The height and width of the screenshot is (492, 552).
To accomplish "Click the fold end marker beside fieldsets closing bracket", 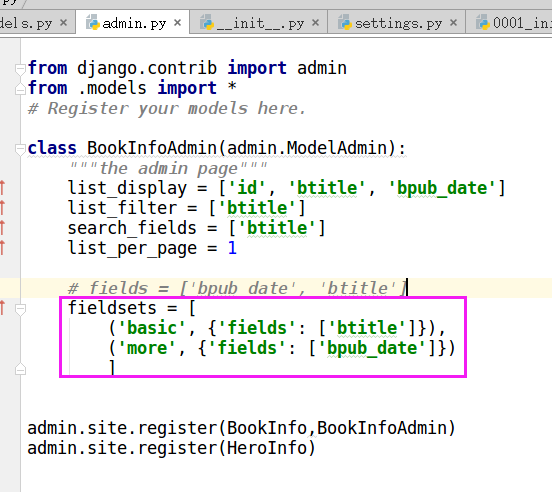I will click(20, 369).
